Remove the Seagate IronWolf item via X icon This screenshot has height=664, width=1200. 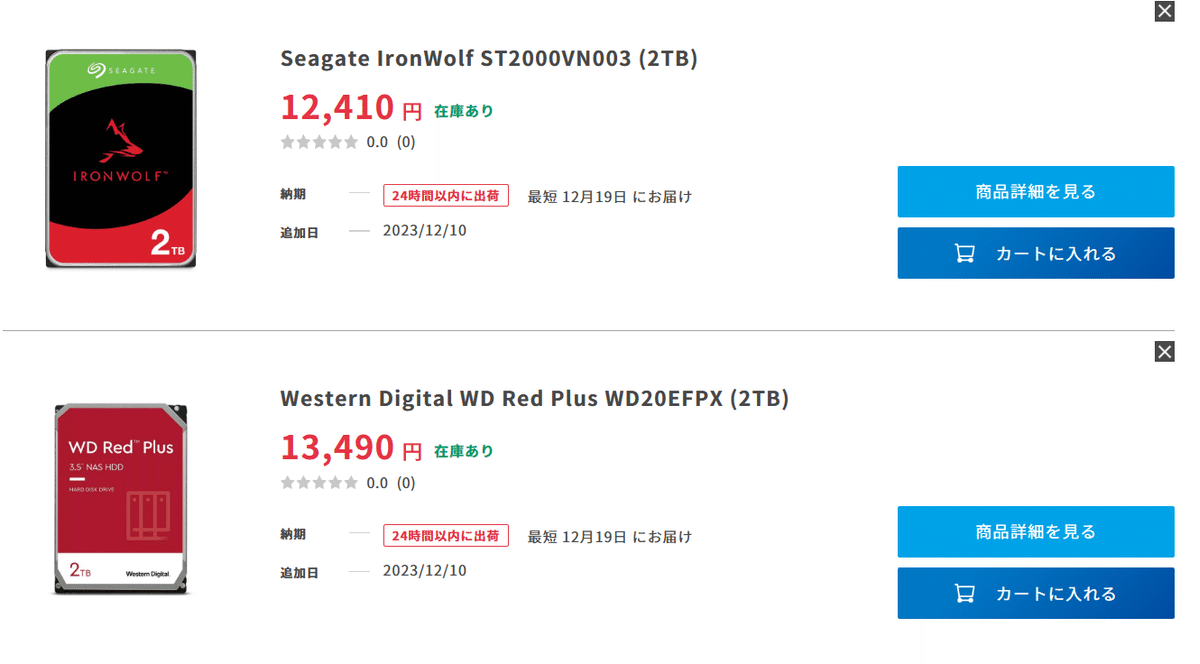point(1164,11)
